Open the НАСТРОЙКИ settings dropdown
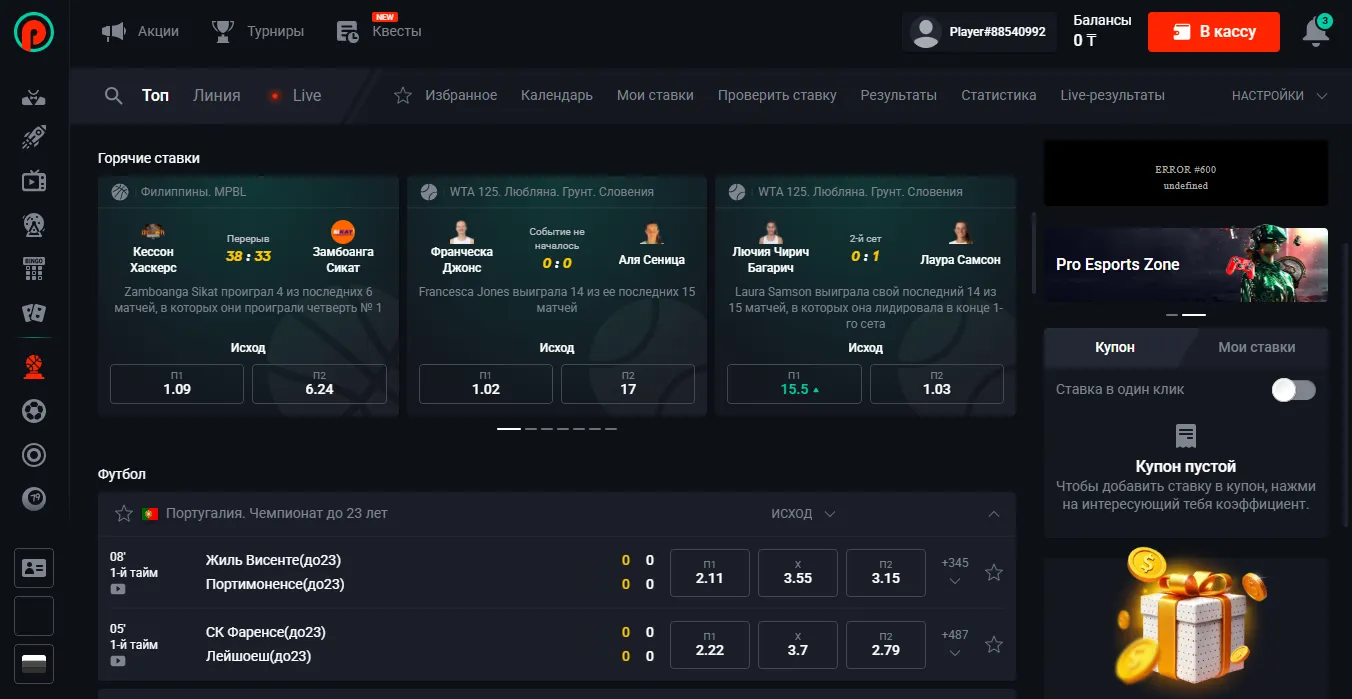Screen dimensions: 1352x699 pos(1279,96)
